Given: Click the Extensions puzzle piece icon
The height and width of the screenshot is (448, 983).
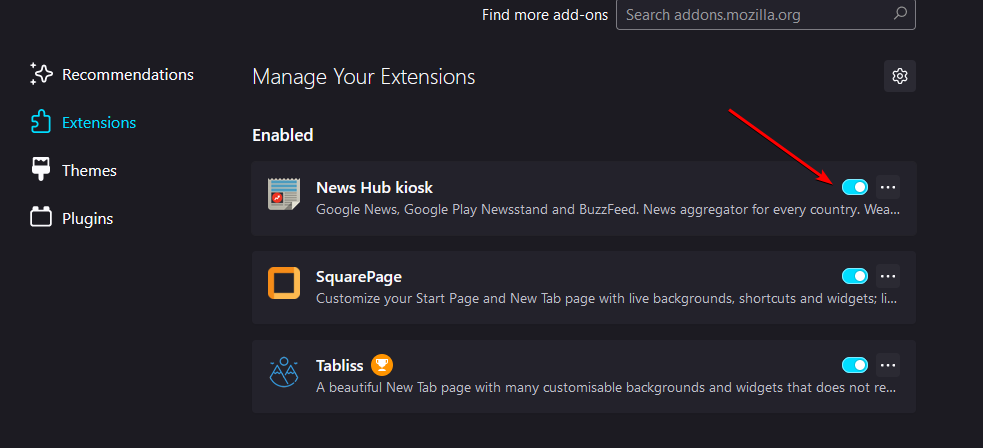Looking at the screenshot, I should [x=41, y=122].
